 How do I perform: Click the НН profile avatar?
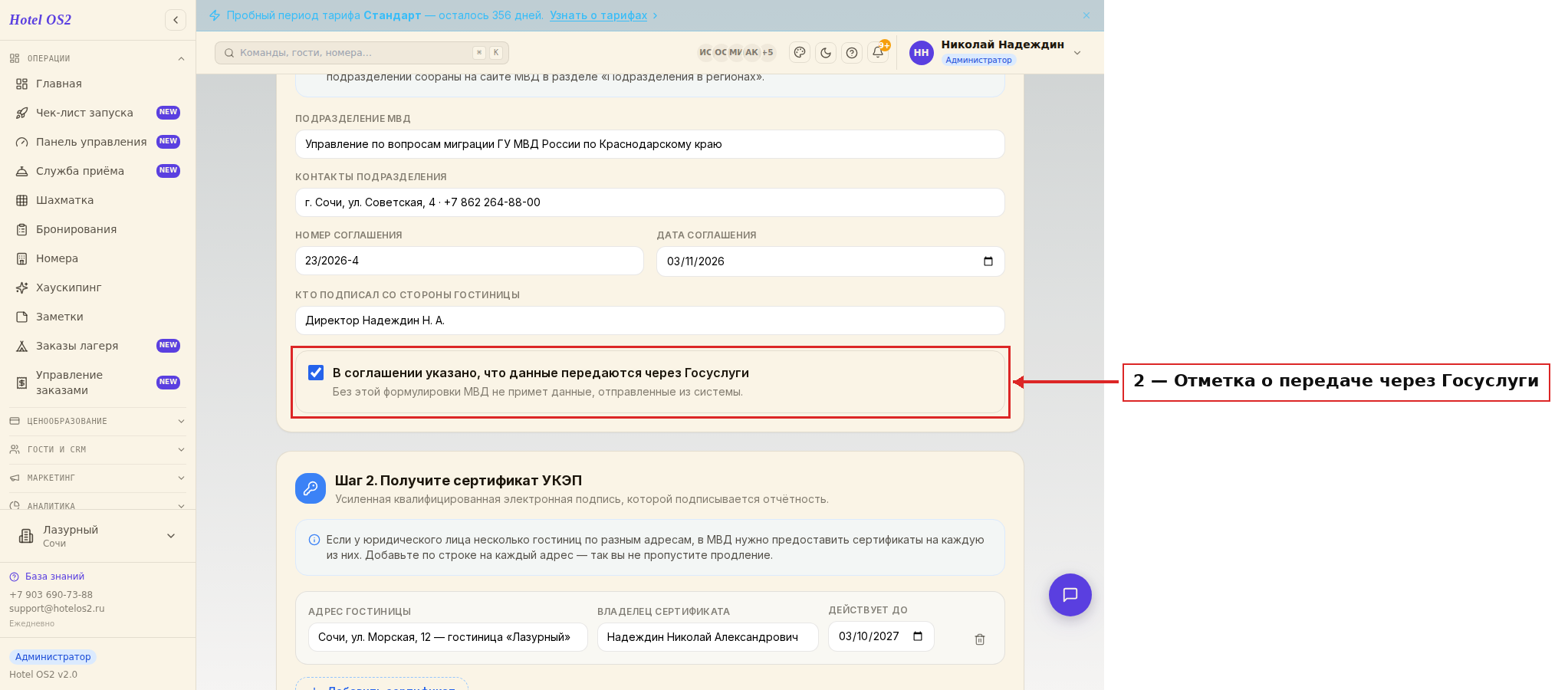point(922,53)
